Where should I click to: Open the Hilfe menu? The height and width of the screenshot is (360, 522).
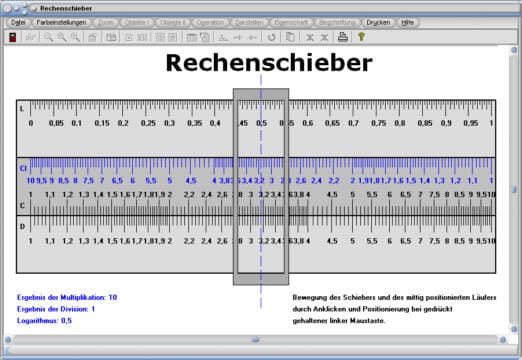408,22
